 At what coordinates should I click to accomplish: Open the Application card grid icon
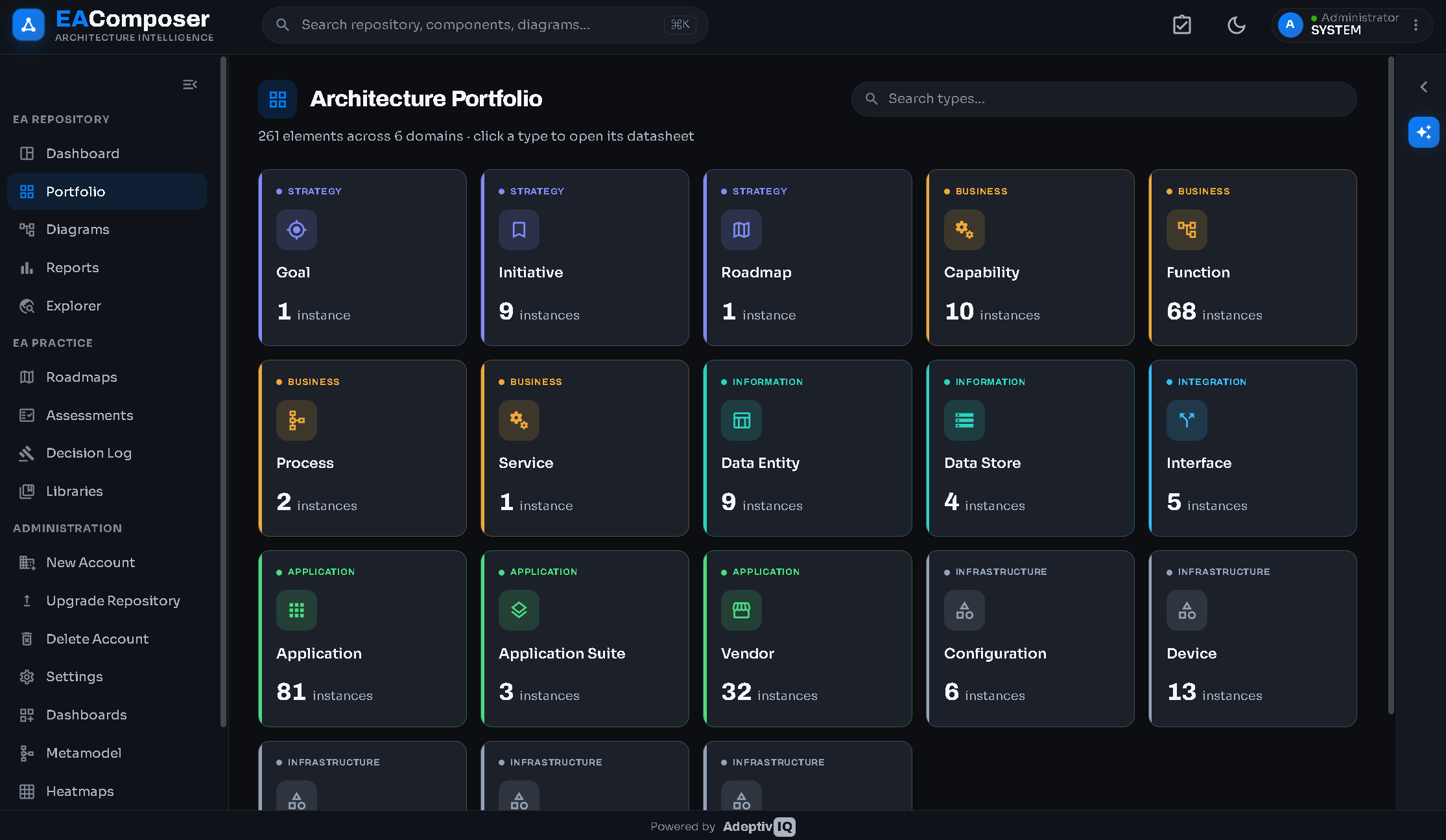tap(296, 610)
